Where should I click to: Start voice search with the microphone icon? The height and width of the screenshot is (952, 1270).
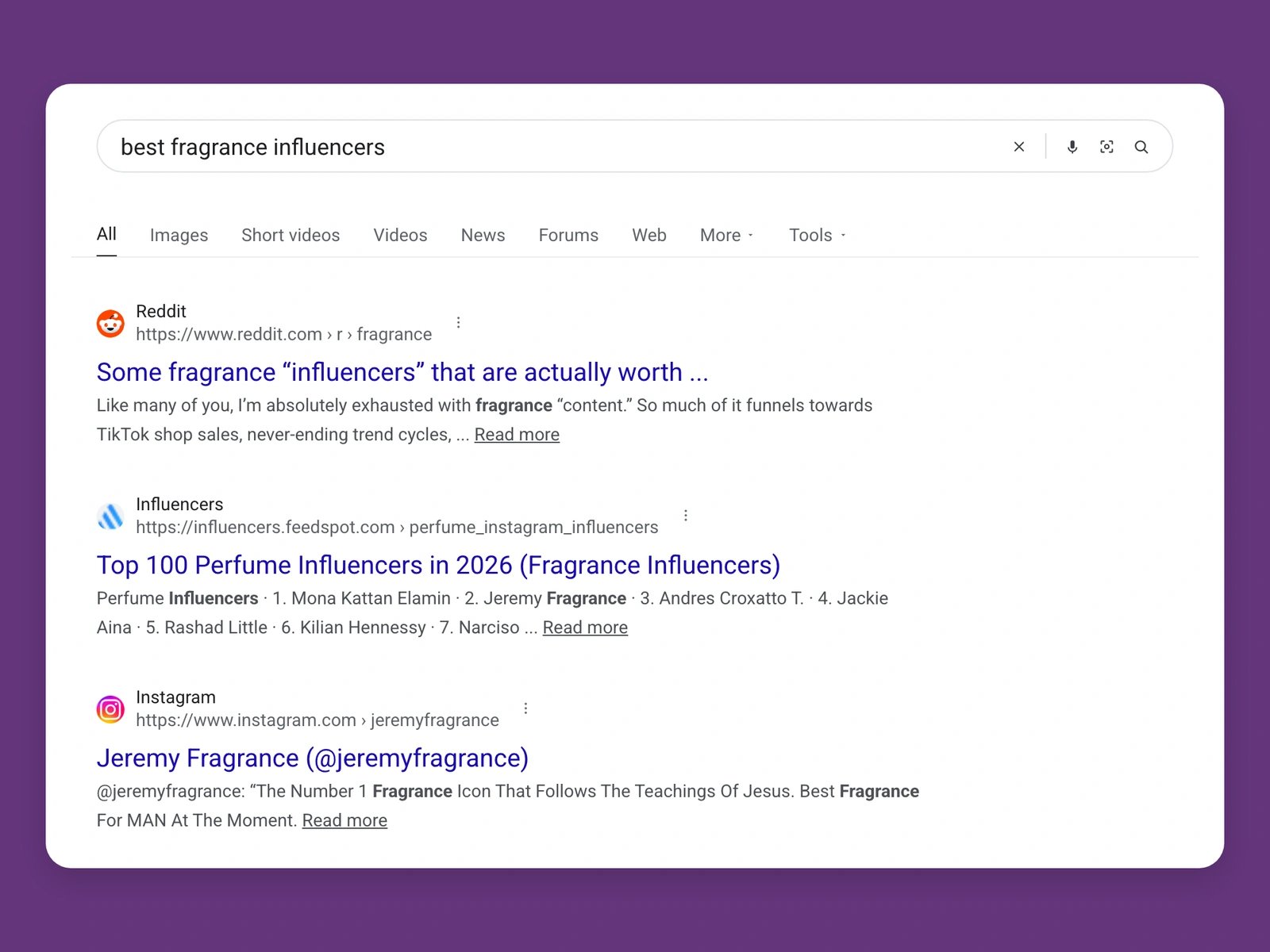point(1072,147)
